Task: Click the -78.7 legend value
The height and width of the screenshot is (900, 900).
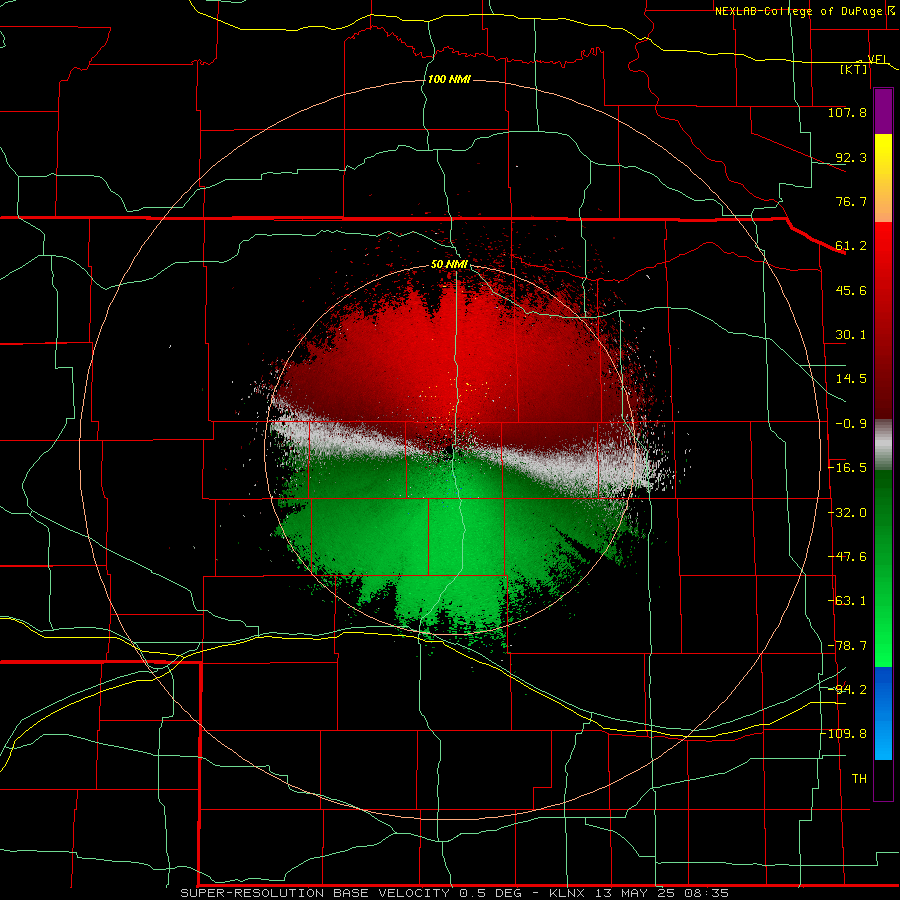Action: [x=847, y=646]
